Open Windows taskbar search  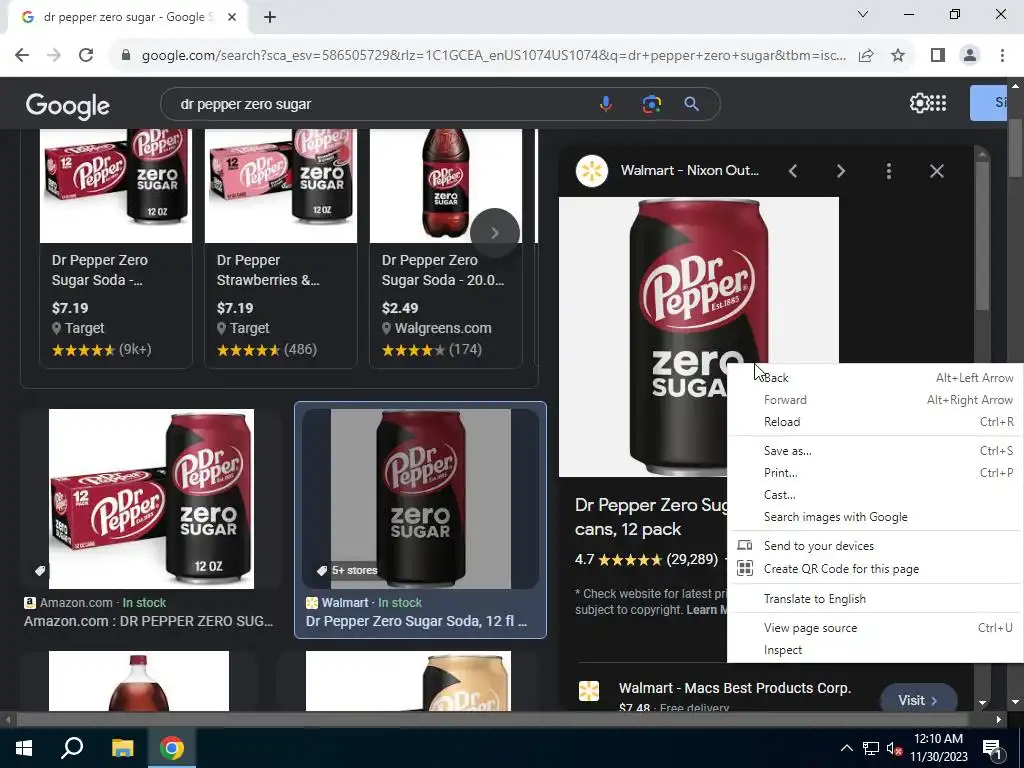click(72, 748)
